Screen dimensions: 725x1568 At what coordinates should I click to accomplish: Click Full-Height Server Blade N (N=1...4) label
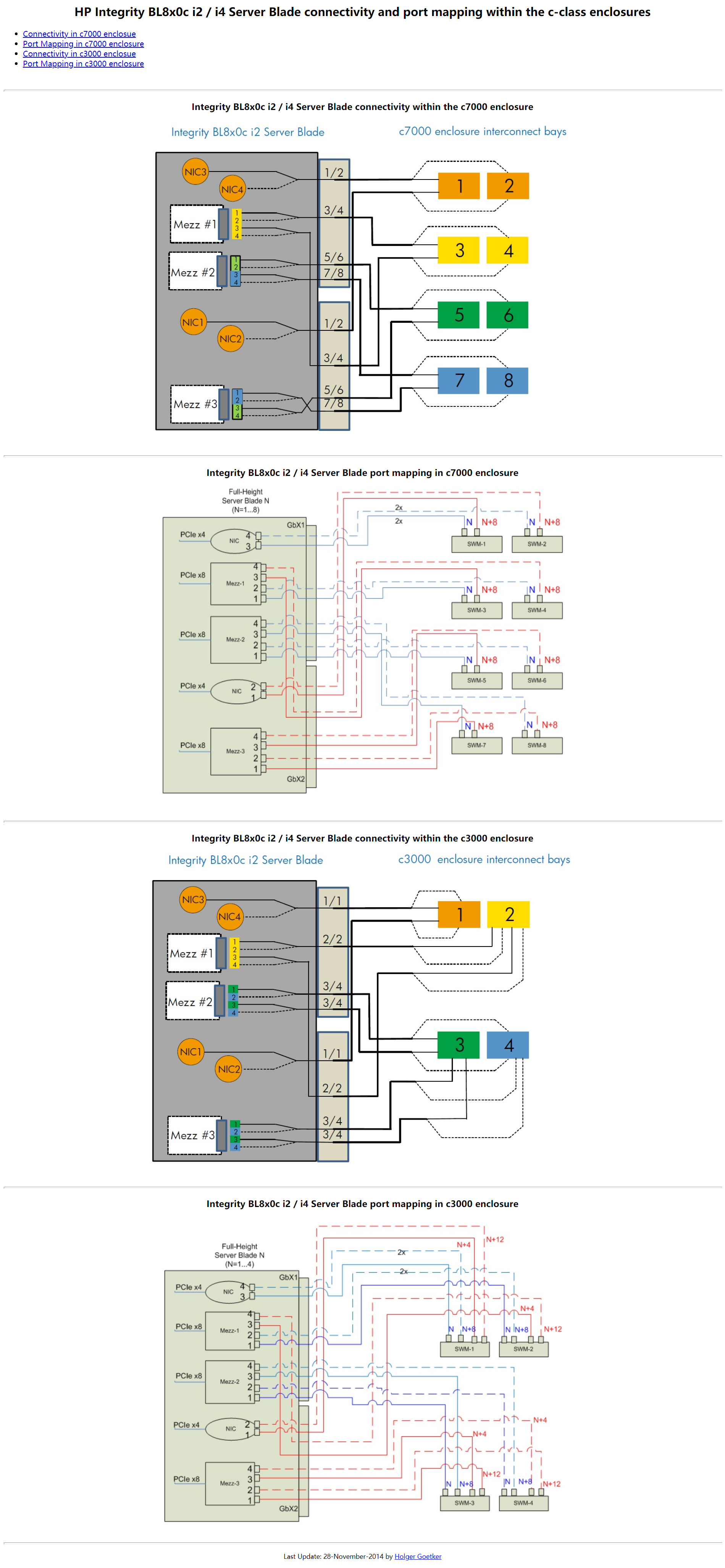coord(240,1255)
